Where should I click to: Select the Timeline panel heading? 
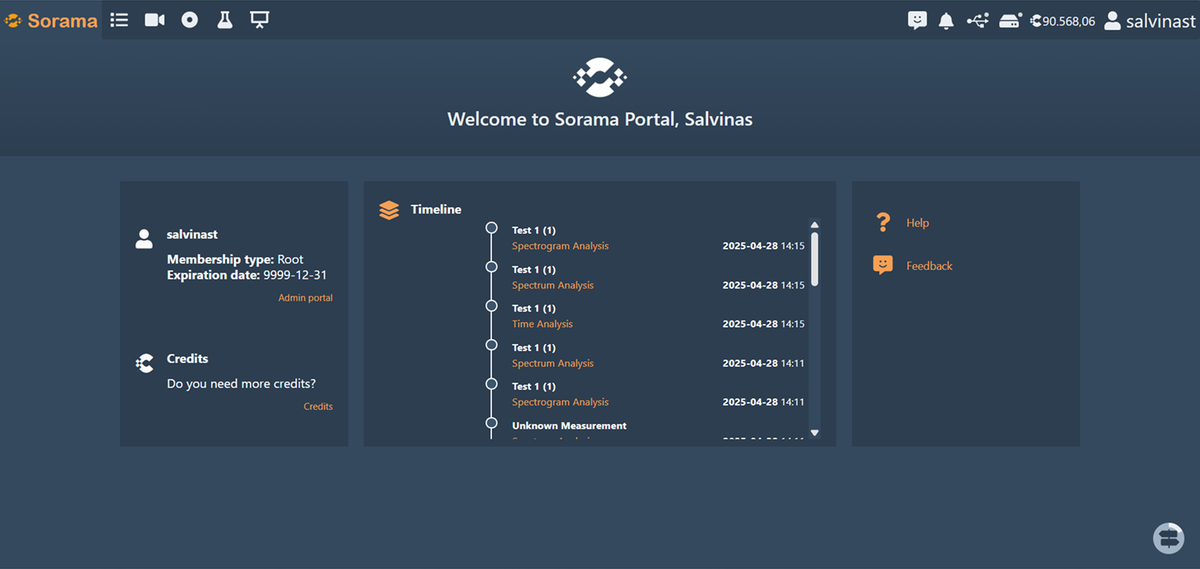click(436, 210)
